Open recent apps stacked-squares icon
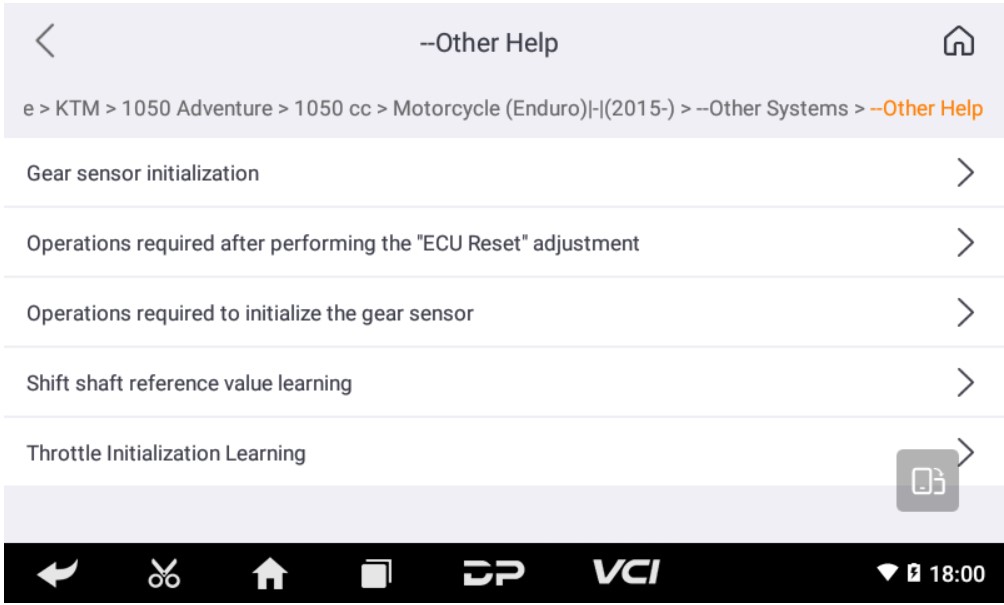Viewport: 1004px width, 605px height. (375, 574)
